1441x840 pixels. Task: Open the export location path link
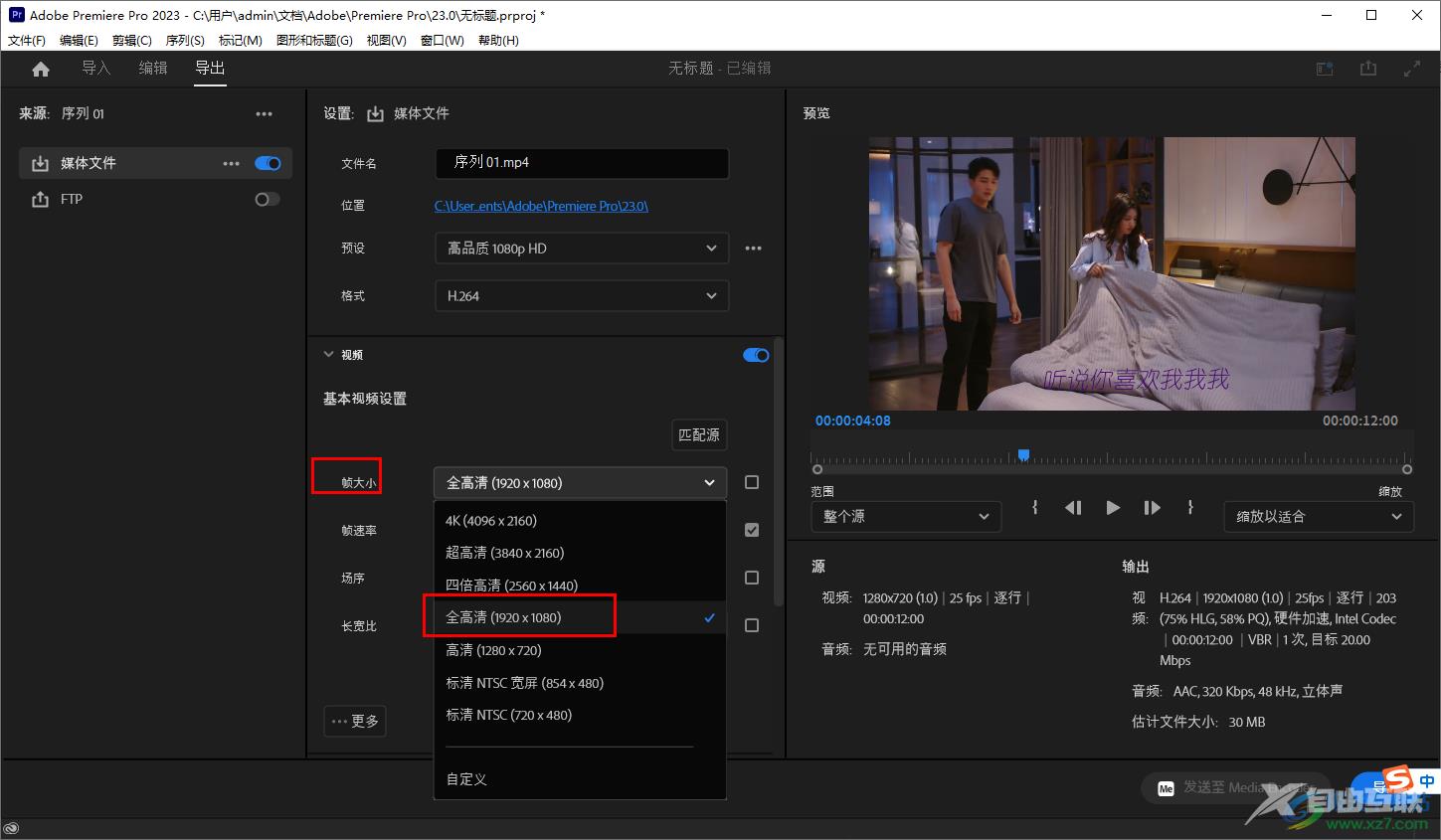pyautogui.click(x=541, y=206)
